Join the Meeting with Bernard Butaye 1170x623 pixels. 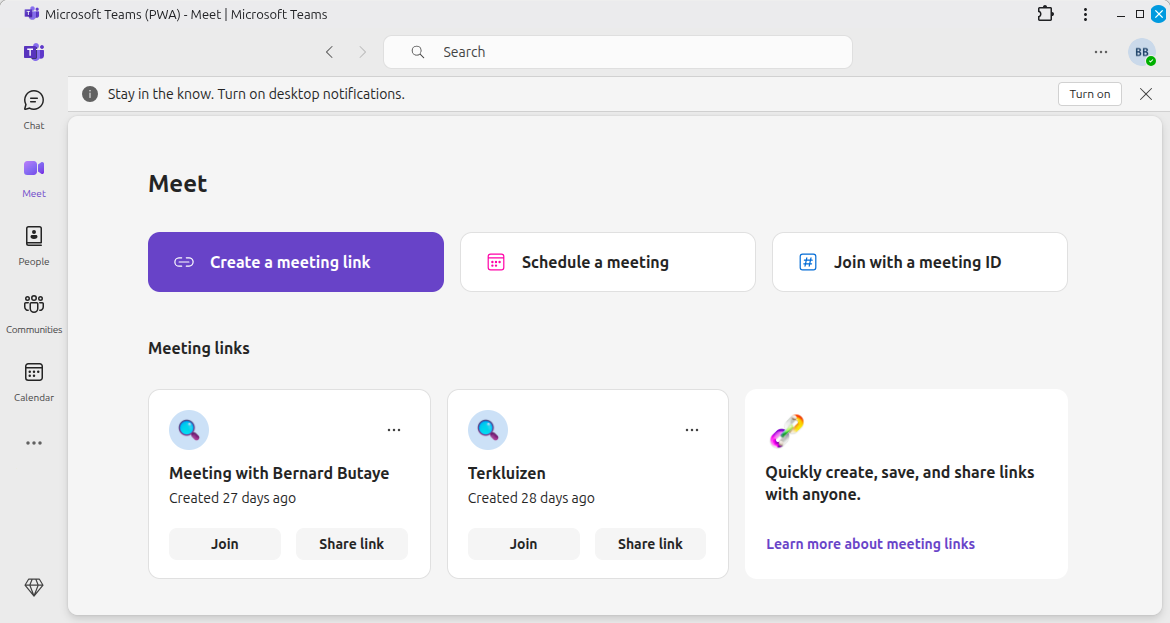click(x=225, y=544)
